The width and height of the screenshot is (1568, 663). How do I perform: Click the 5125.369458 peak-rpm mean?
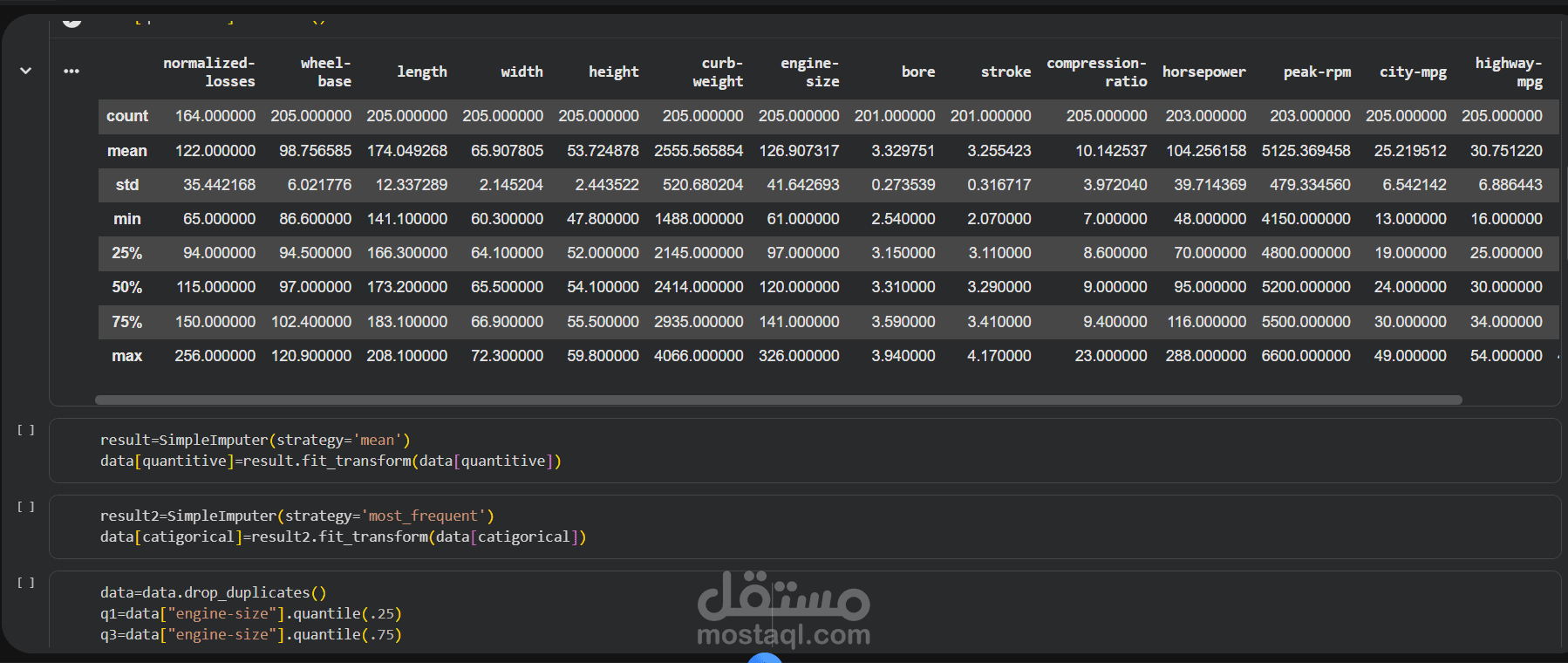[x=1306, y=151]
